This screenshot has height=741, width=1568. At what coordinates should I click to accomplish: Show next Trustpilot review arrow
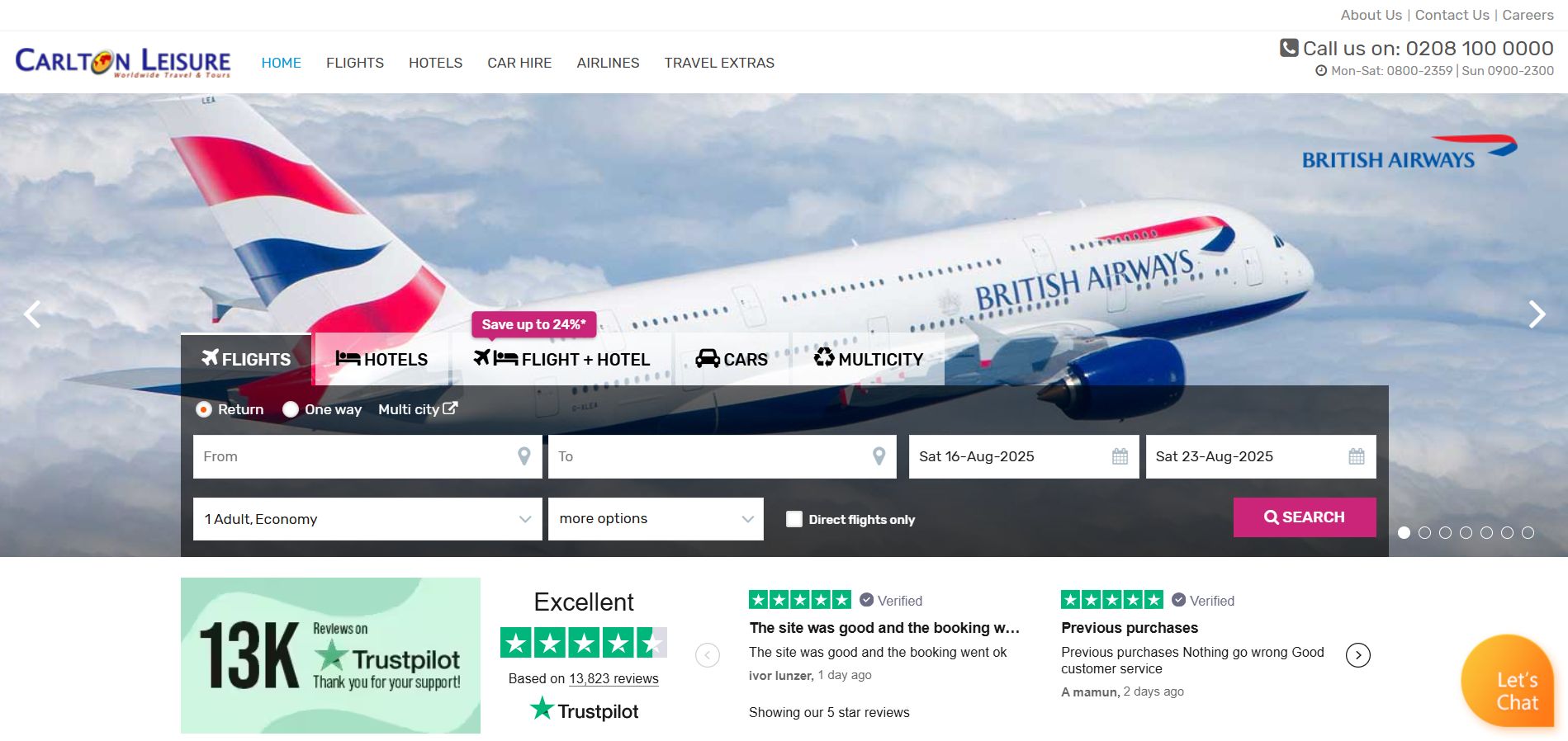[x=1358, y=655]
